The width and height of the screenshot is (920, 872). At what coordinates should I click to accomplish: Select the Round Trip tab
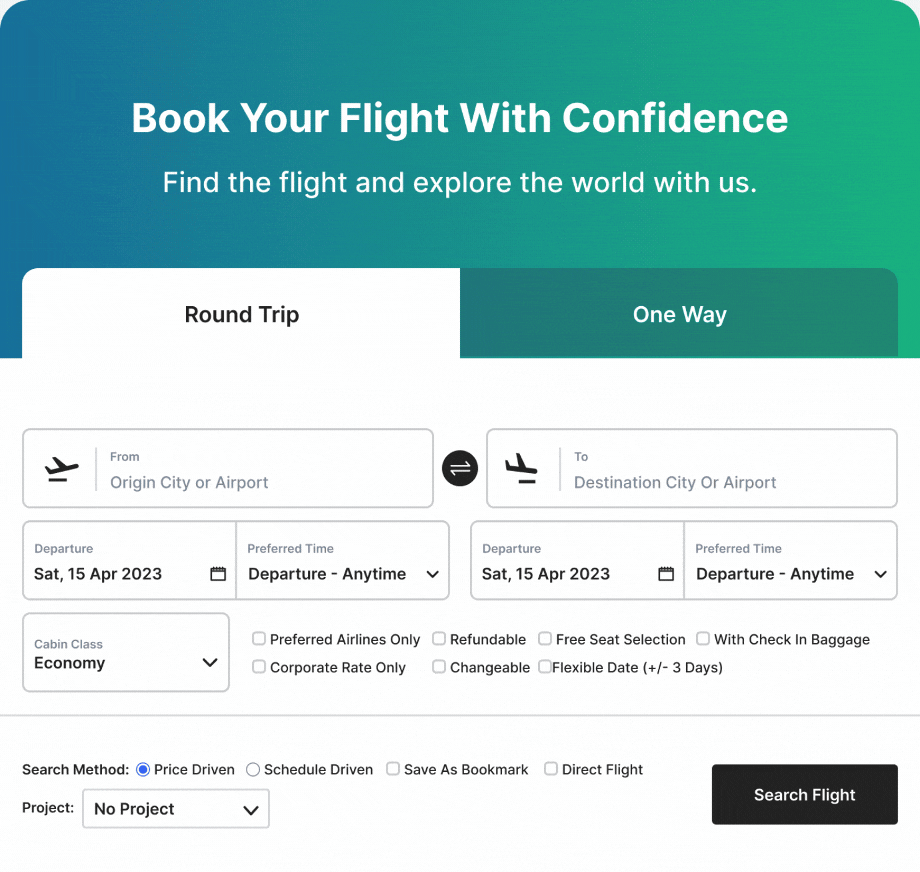[x=241, y=313]
